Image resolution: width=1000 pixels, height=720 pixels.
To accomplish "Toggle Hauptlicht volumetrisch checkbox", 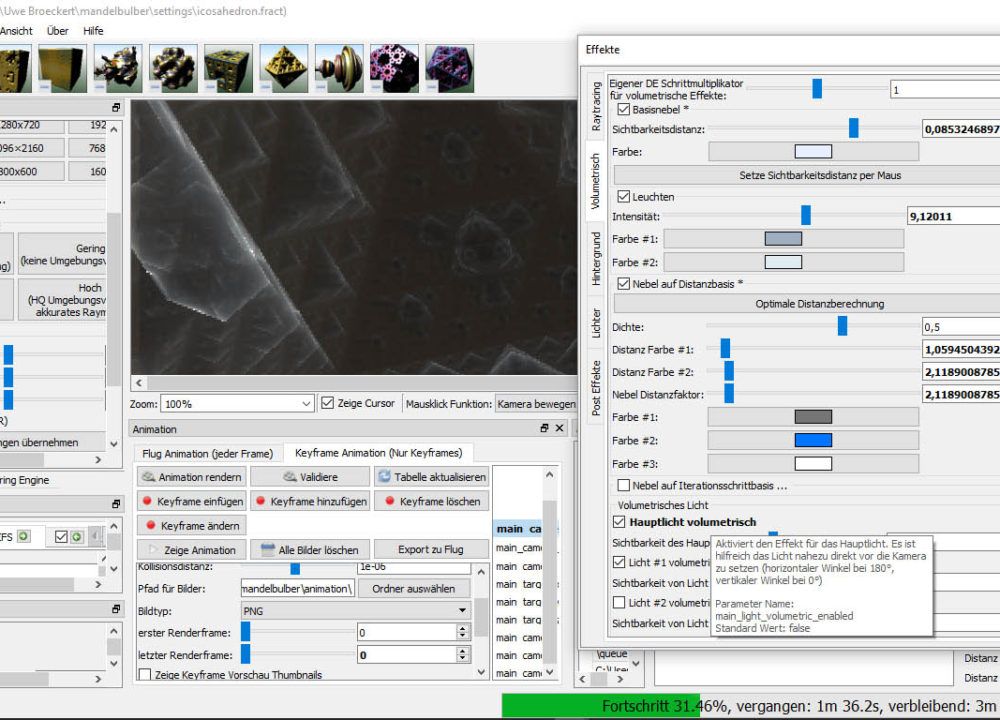I will click(x=619, y=522).
